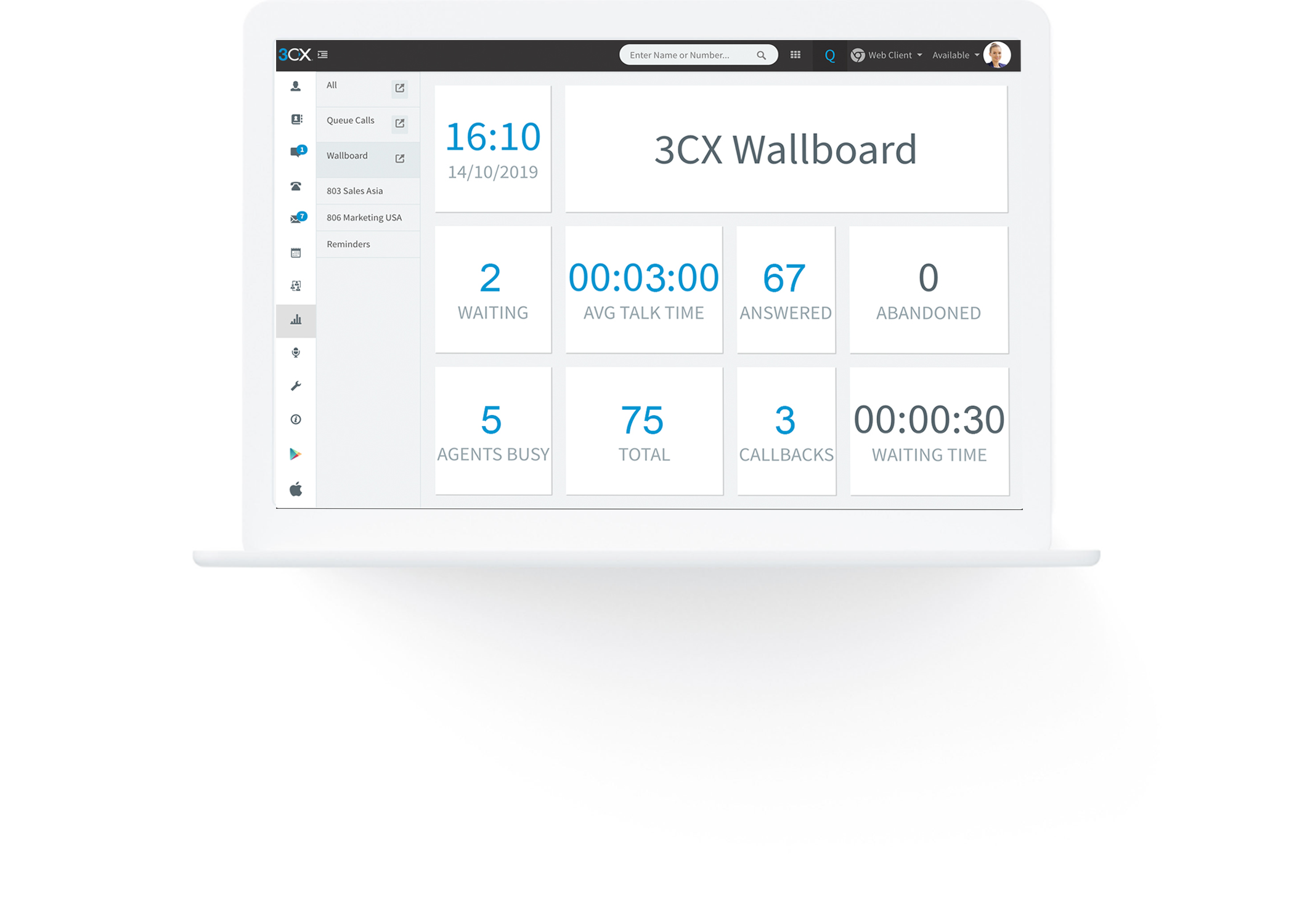The width and height of the screenshot is (1294, 924).
Task: Click the information/about sidebar icon
Action: (296, 419)
